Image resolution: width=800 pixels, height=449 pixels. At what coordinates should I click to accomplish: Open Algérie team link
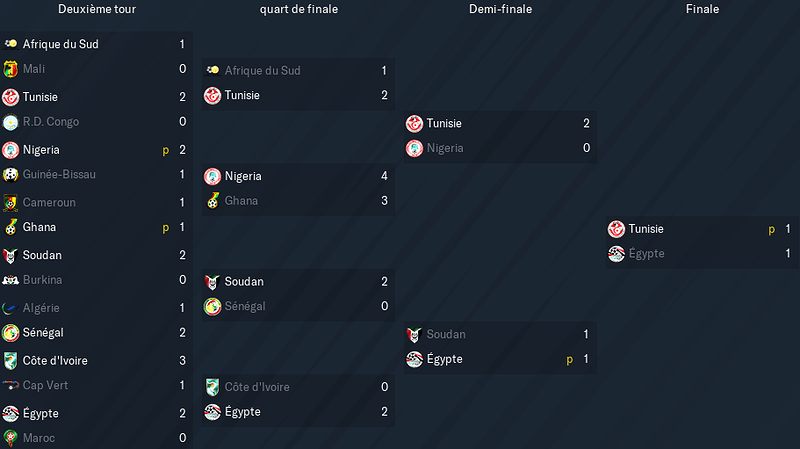[x=41, y=308]
